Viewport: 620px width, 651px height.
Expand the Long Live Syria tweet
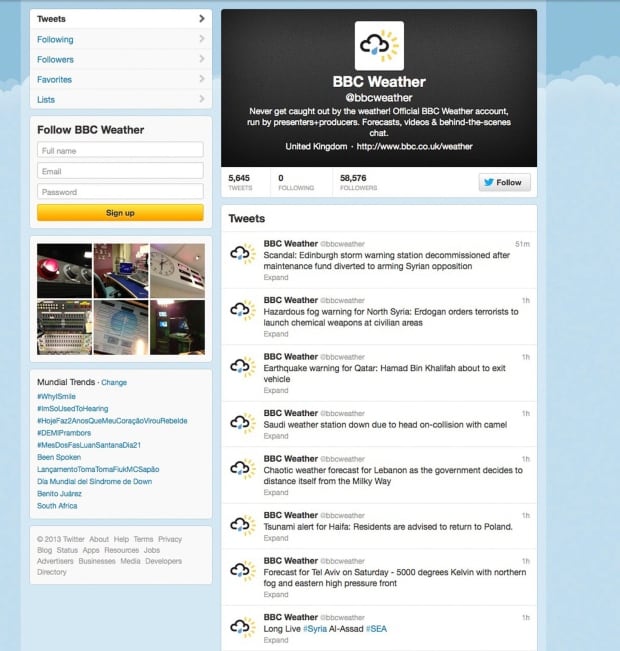point(276,640)
